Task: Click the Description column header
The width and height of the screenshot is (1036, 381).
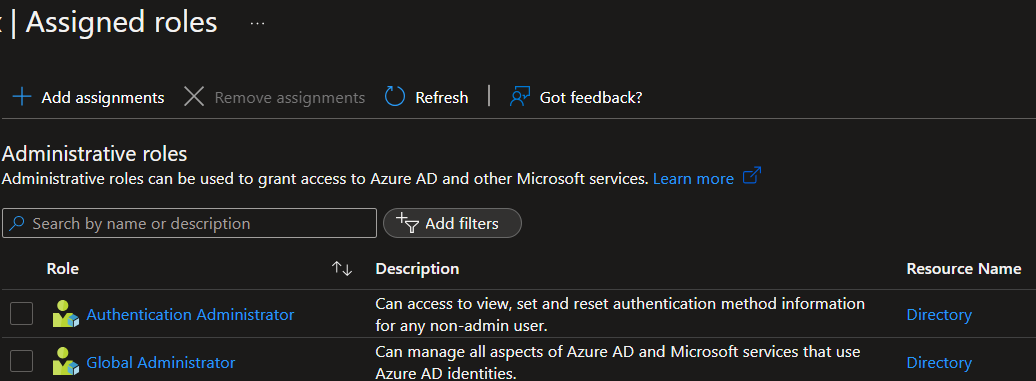Action: 417,269
